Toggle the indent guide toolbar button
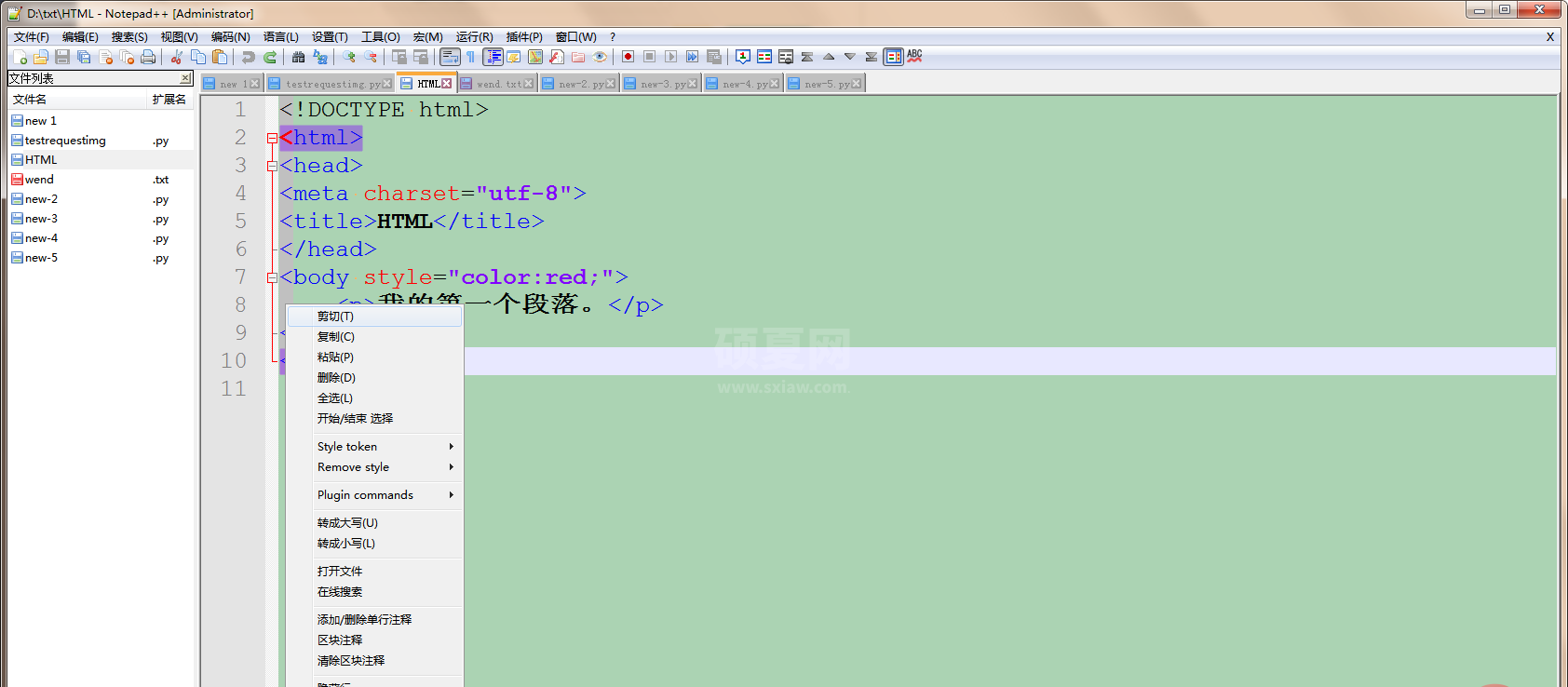The width and height of the screenshot is (1568, 687). click(x=493, y=57)
